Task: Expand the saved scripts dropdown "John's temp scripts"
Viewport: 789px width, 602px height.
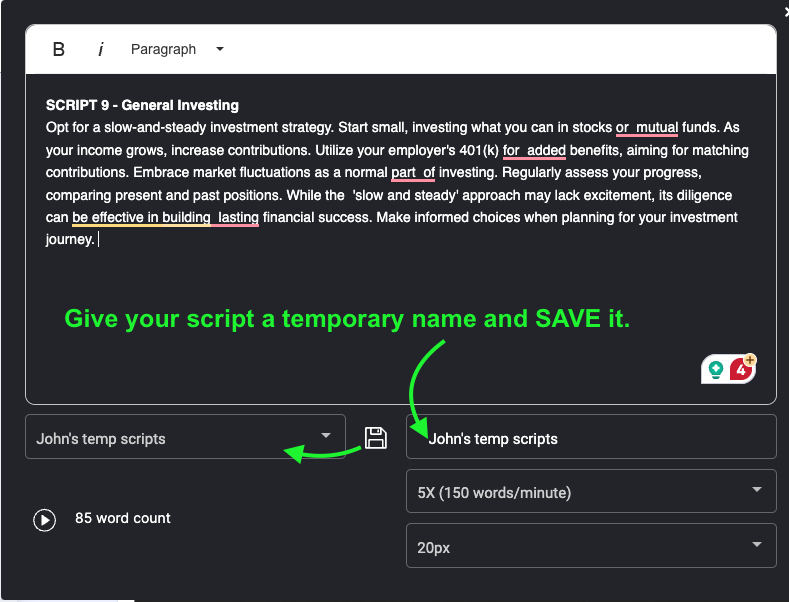Action: point(185,437)
